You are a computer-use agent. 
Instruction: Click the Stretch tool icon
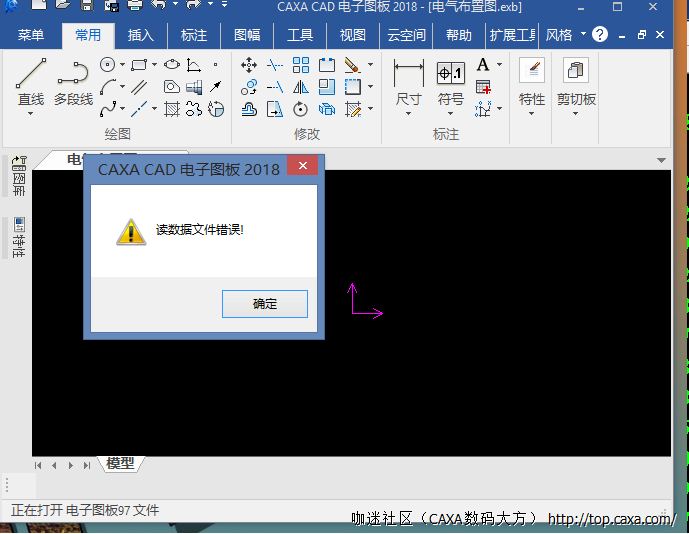coord(275,109)
